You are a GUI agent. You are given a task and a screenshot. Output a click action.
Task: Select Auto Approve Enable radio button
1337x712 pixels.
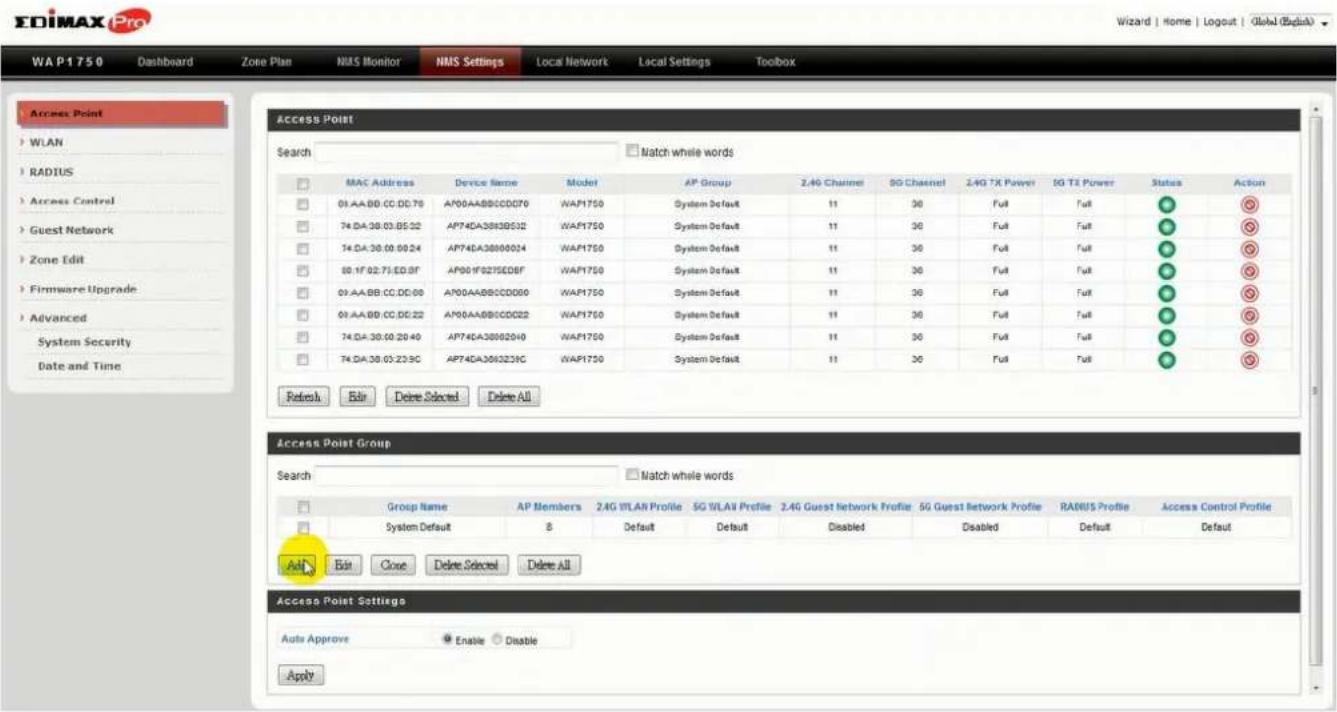click(x=448, y=639)
